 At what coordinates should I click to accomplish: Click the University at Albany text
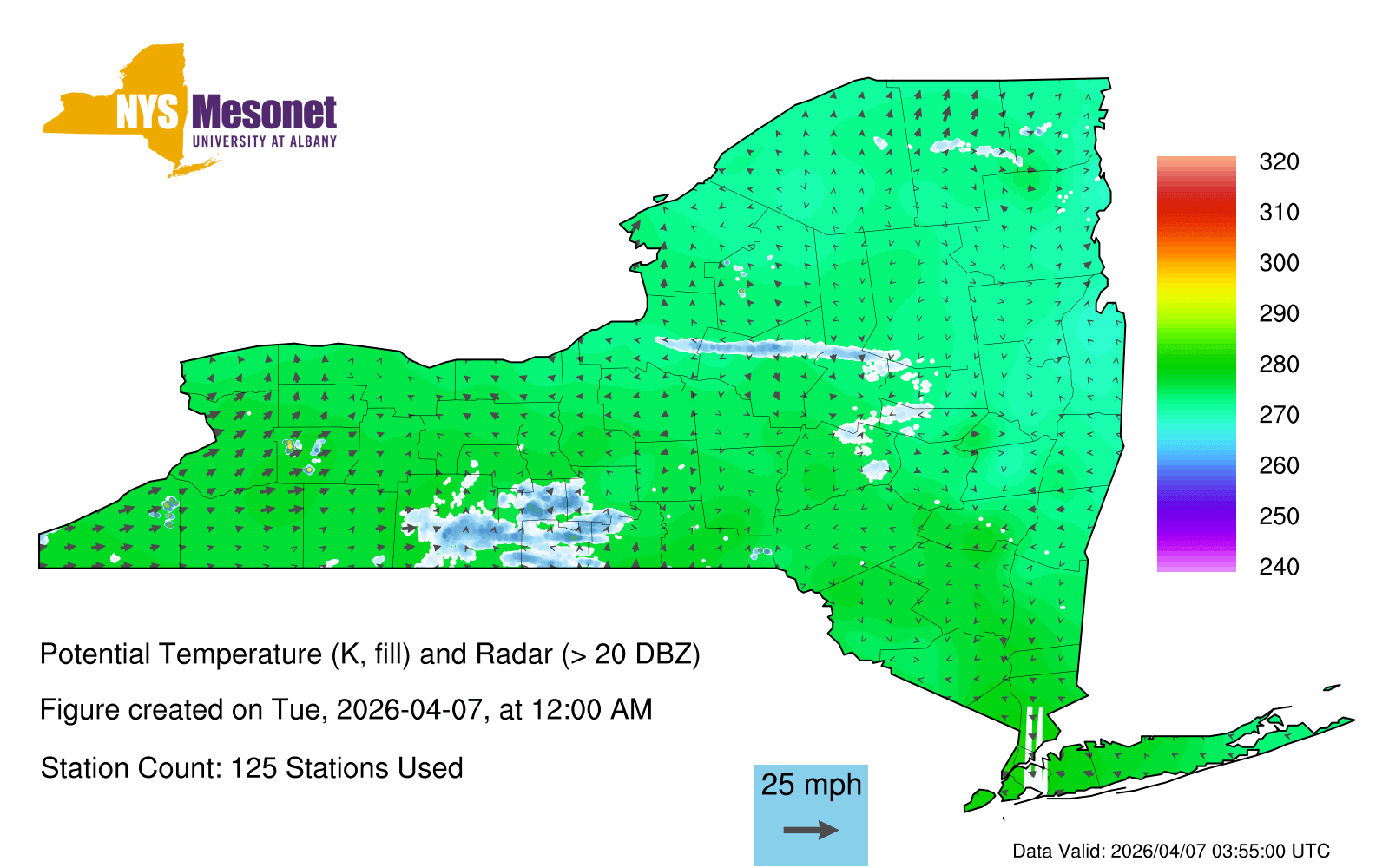point(264,141)
